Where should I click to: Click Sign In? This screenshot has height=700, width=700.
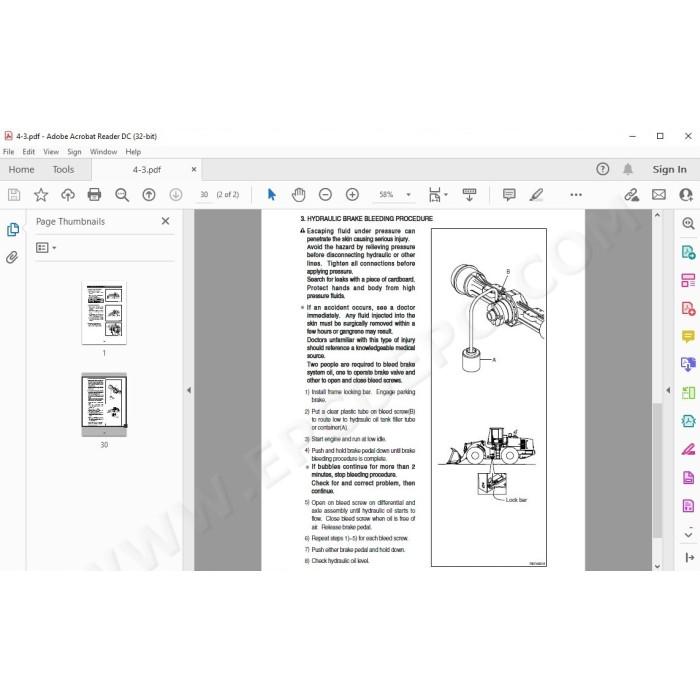coord(669,169)
